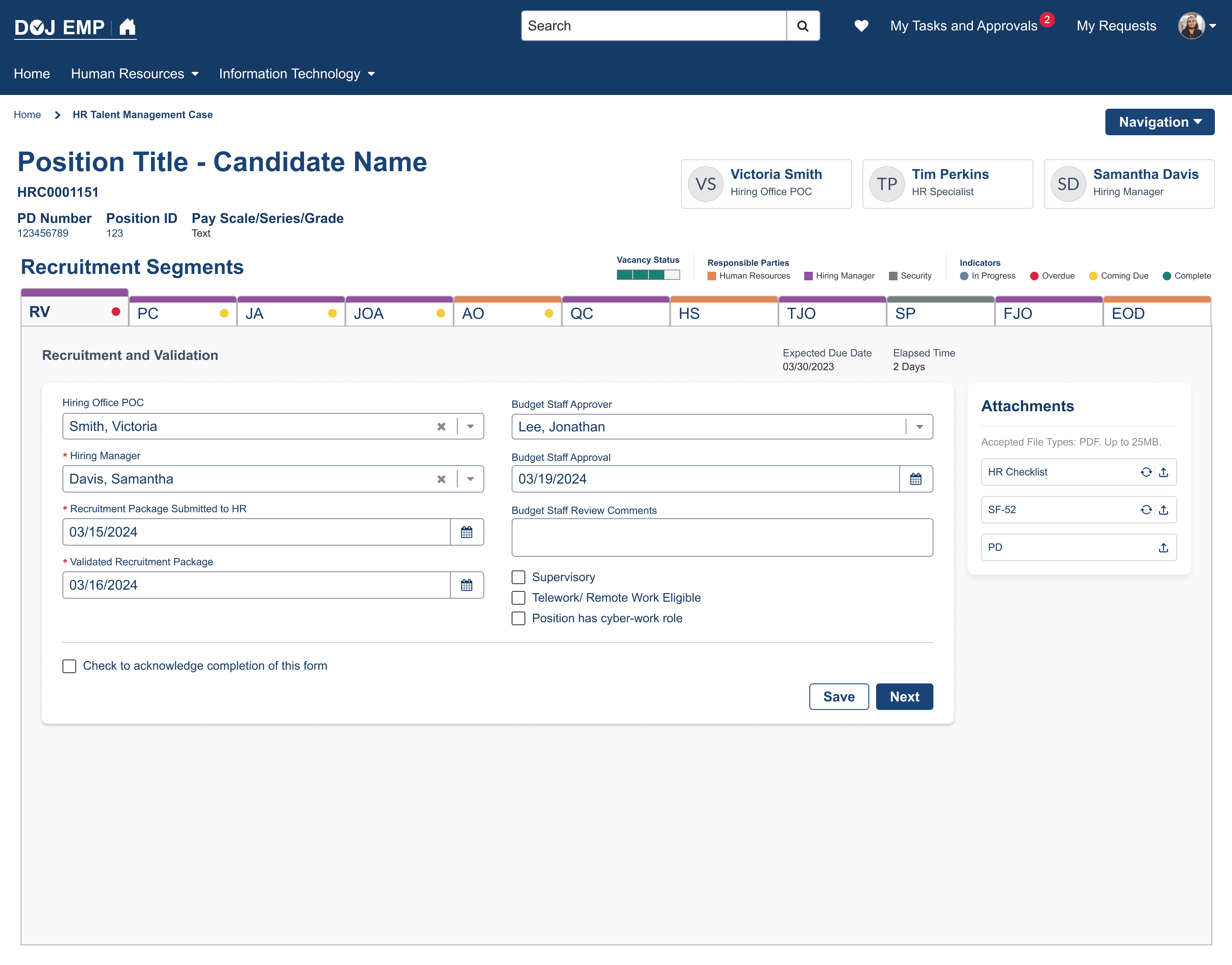1232x965 pixels.
Task: Open the FJO segment tab
Action: click(x=1049, y=312)
